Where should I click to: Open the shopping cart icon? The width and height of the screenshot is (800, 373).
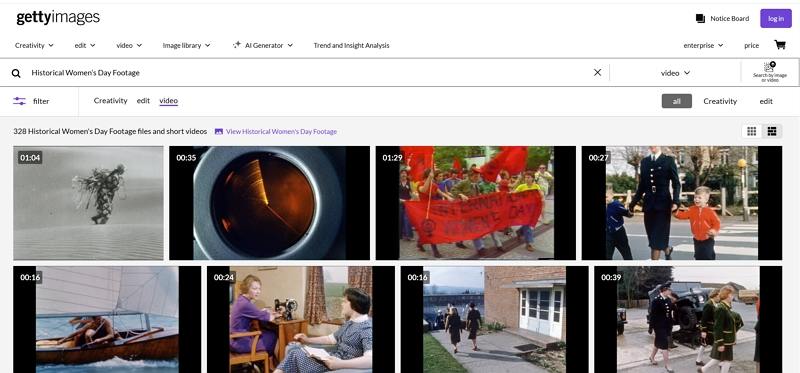pos(780,45)
